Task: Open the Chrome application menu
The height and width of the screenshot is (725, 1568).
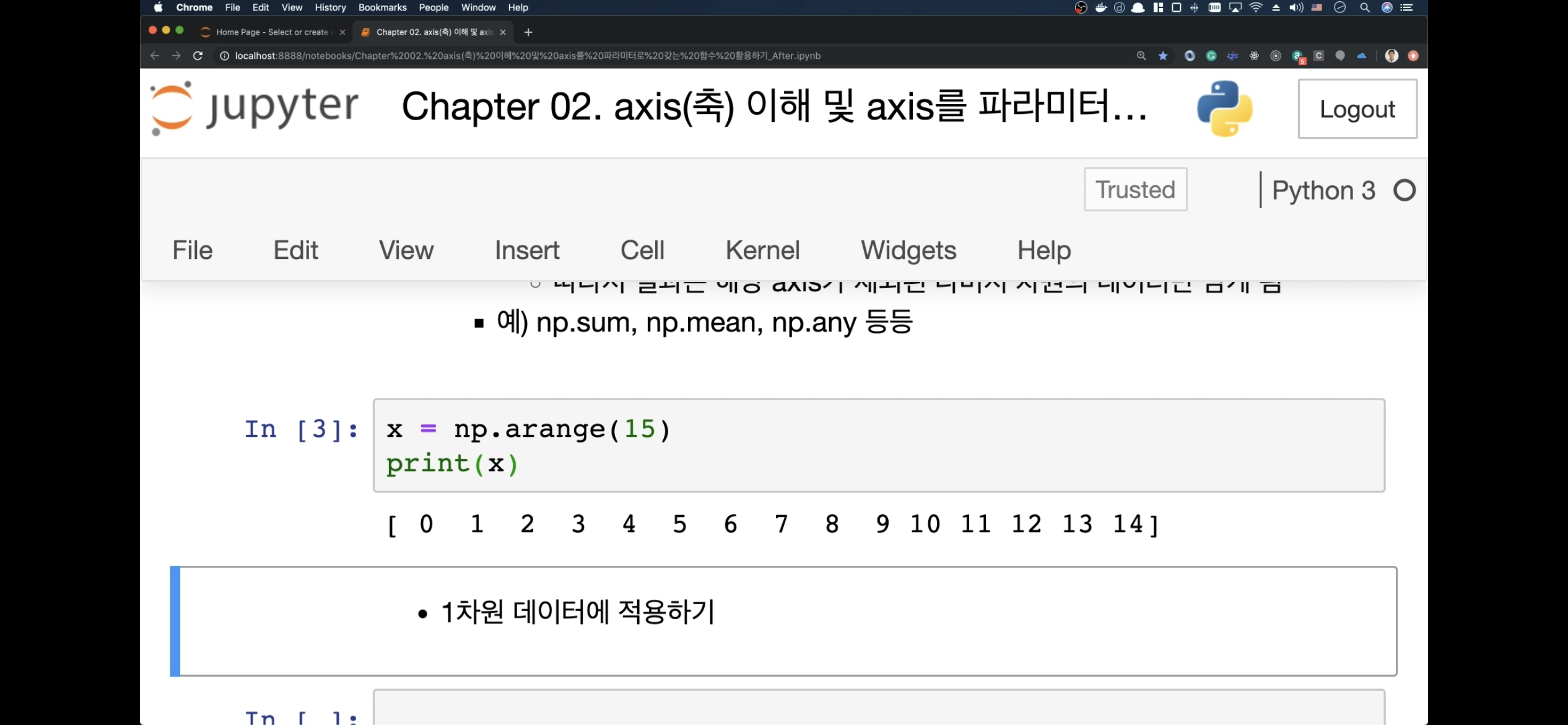Action: [x=194, y=7]
